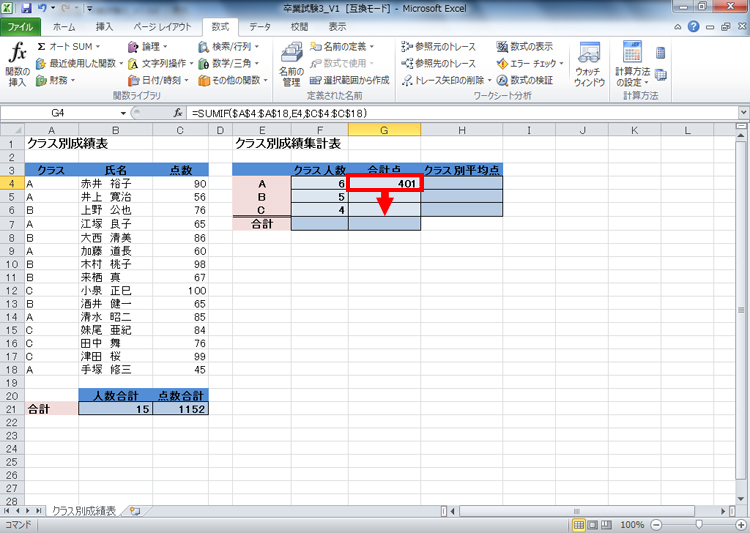Click the Calculate Sheet icon
The height and width of the screenshot is (533, 750).
(661, 75)
